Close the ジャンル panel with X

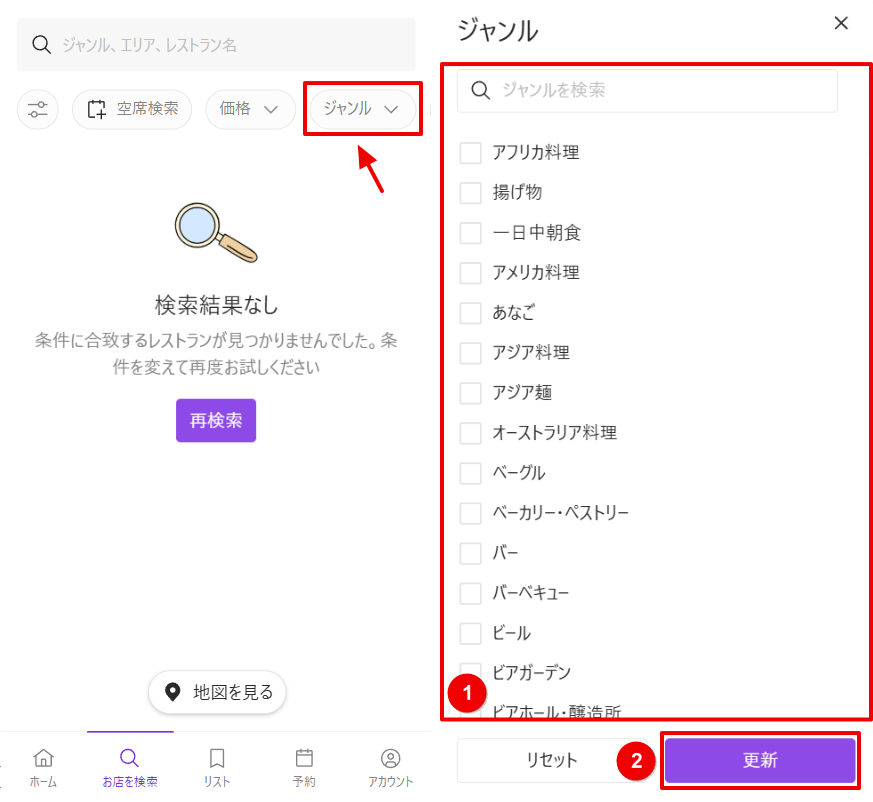pyautogui.click(x=841, y=23)
